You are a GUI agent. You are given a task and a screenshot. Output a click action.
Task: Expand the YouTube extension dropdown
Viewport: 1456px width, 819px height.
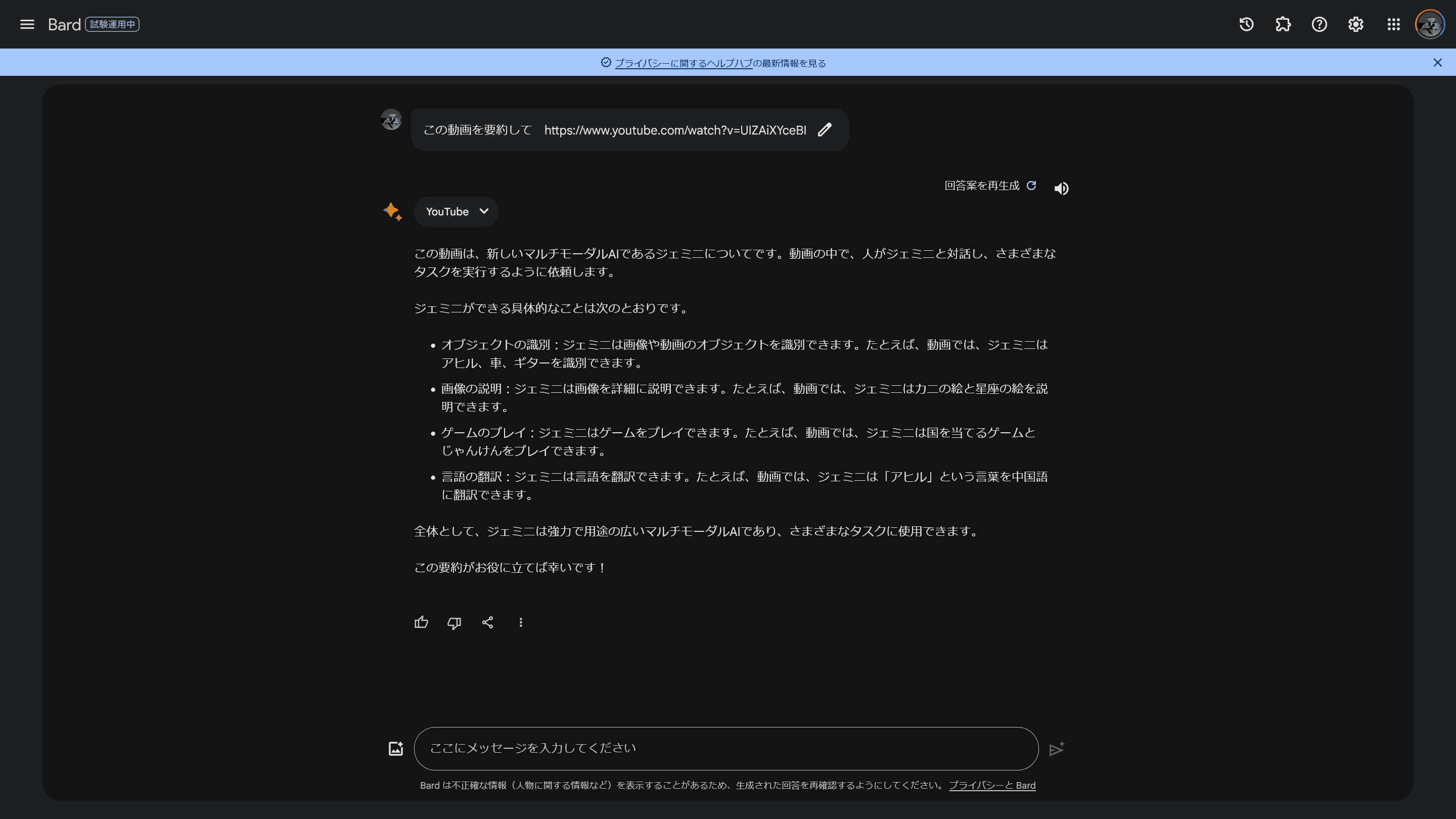click(456, 211)
